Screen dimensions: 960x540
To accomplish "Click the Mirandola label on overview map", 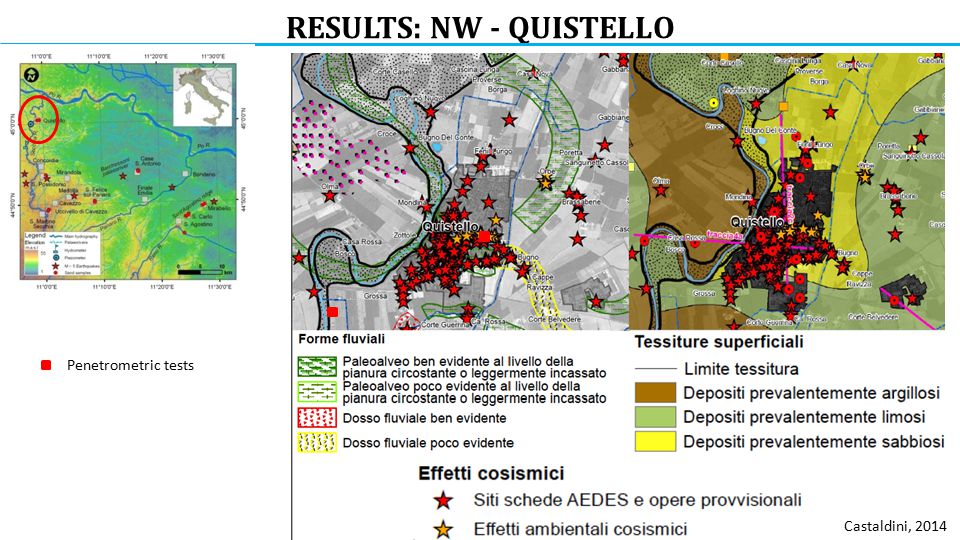I will click(69, 173).
